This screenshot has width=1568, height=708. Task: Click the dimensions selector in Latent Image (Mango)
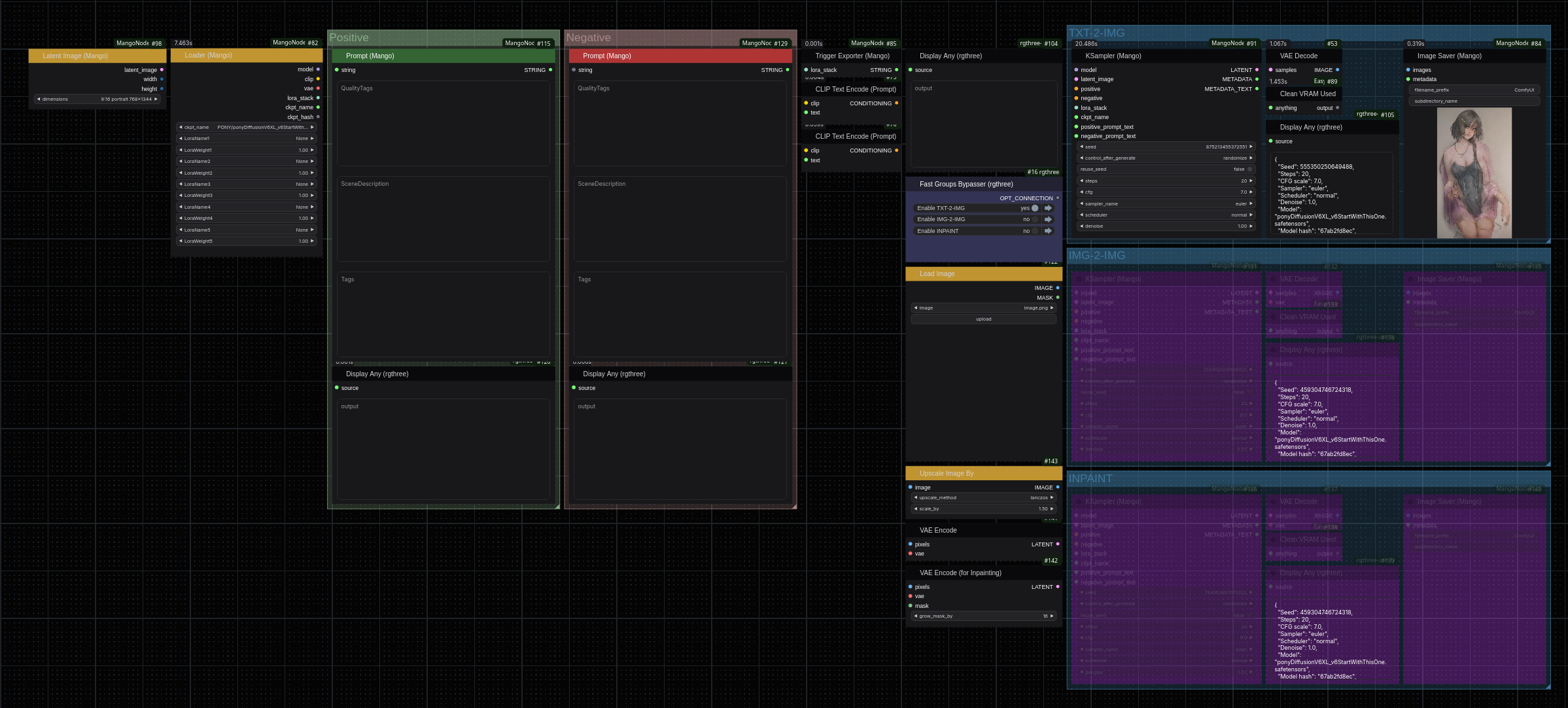pyautogui.click(x=97, y=99)
